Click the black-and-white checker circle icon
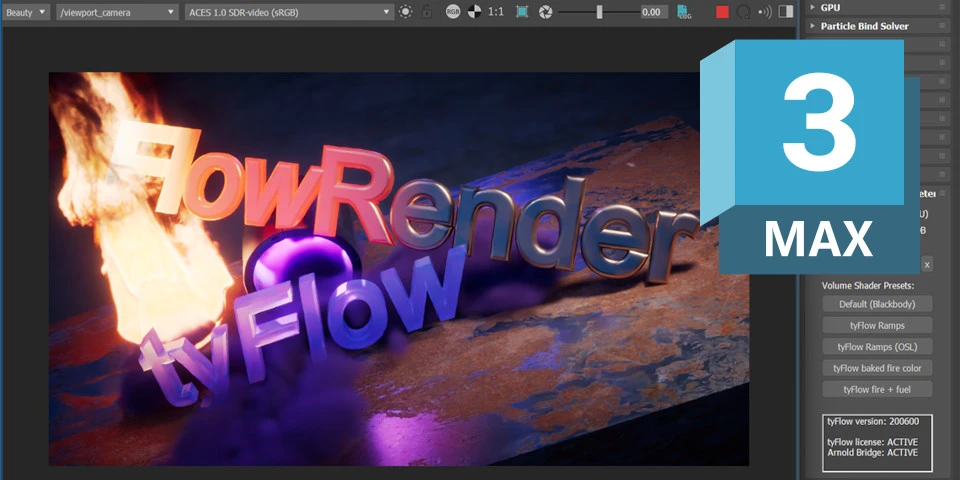 [474, 12]
